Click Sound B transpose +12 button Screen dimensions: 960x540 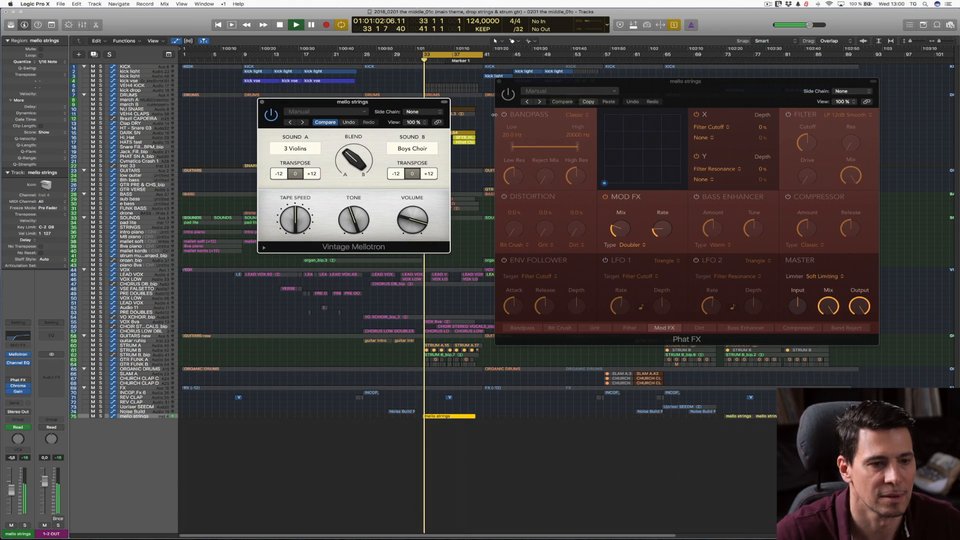coord(429,174)
